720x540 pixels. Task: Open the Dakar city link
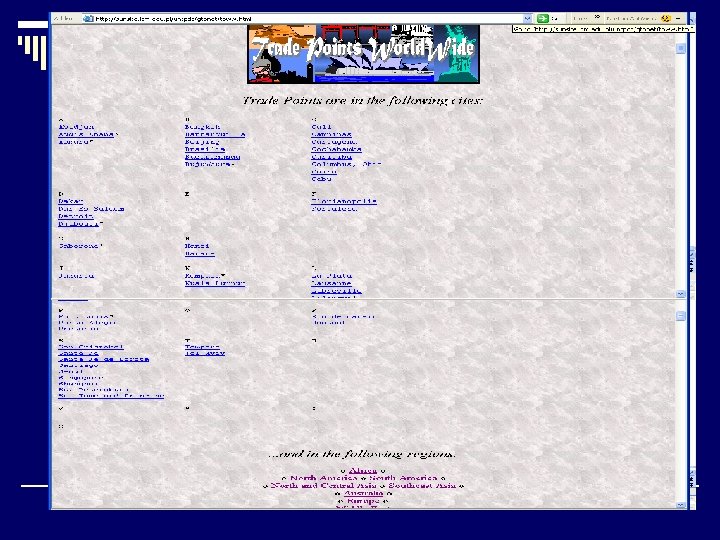pyautogui.click(x=70, y=201)
